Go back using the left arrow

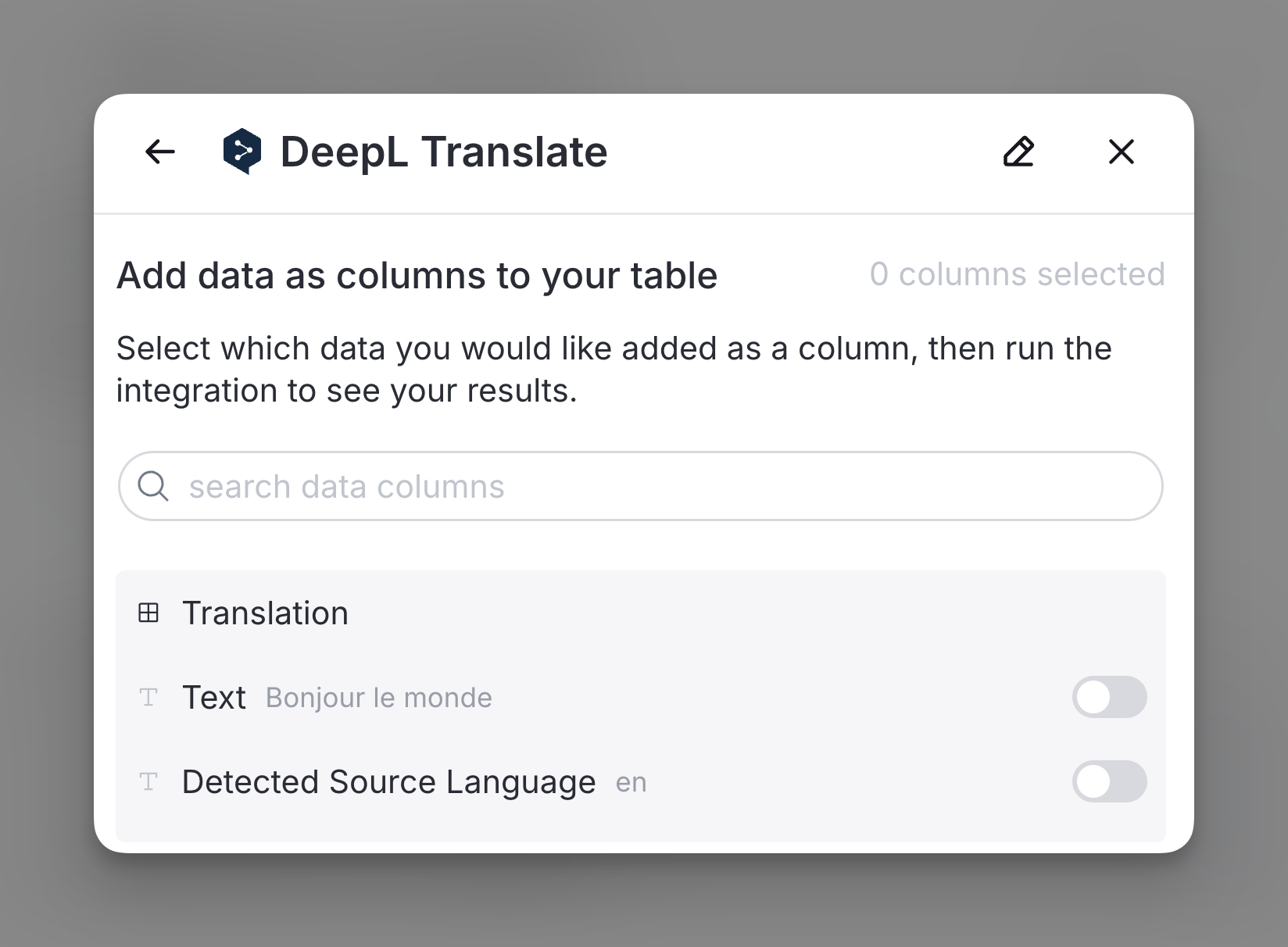pos(160,152)
